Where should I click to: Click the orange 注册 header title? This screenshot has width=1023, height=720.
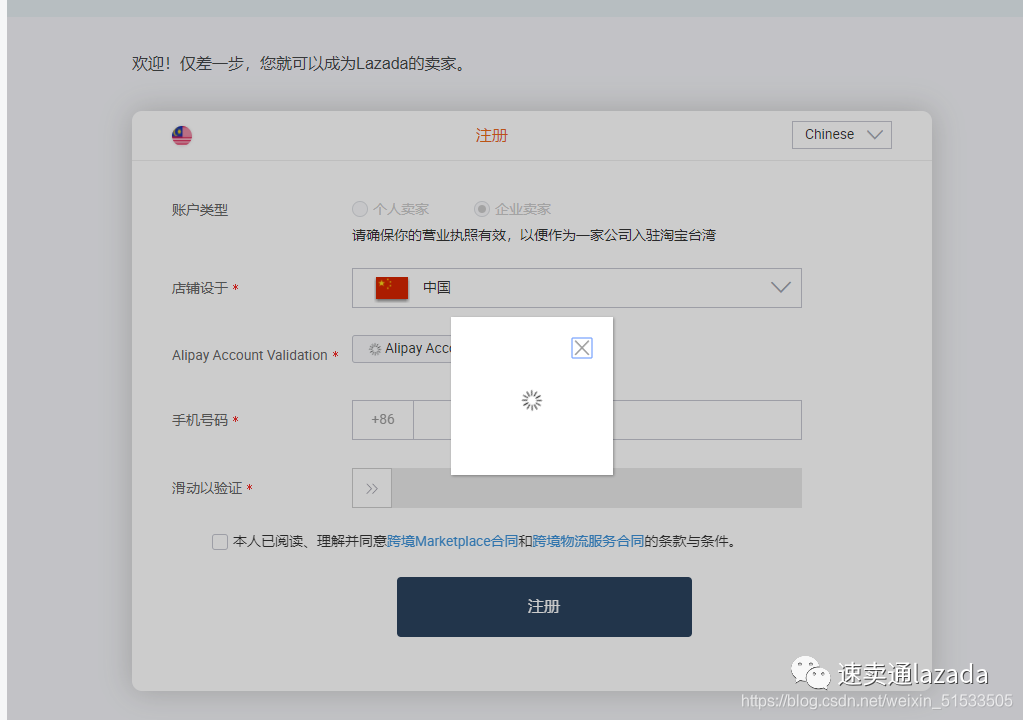[491, 135]
